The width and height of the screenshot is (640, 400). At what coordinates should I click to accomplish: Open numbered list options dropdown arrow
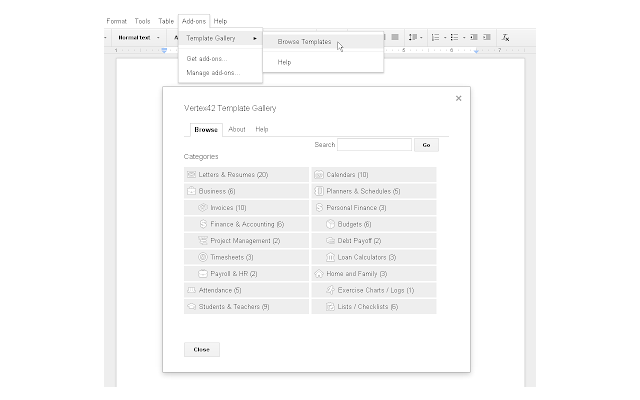pyautogui.click(x=445, y=38)
